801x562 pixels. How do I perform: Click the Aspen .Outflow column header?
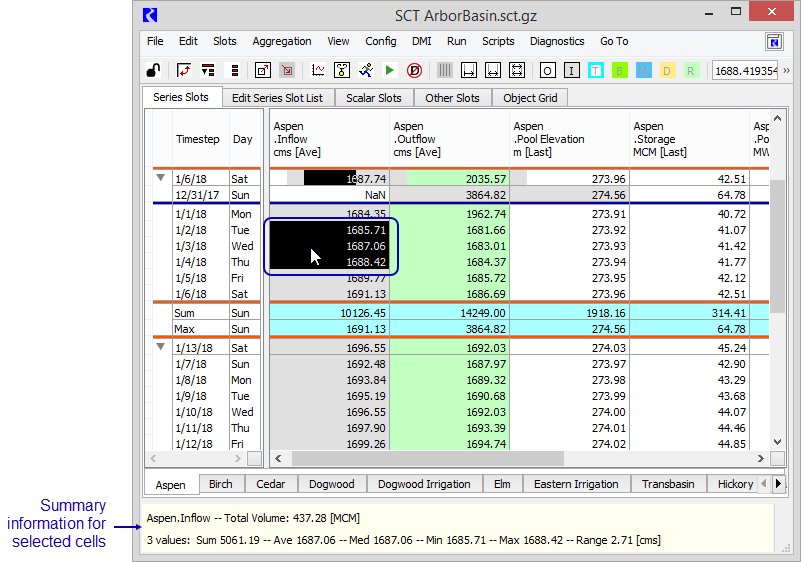point(448,139)
